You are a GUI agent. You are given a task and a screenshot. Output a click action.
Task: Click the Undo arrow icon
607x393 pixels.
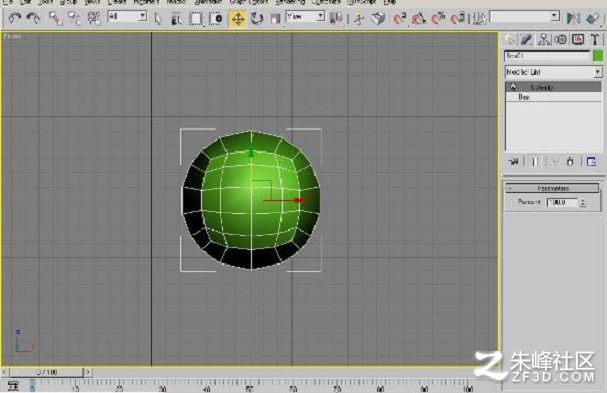15,18
